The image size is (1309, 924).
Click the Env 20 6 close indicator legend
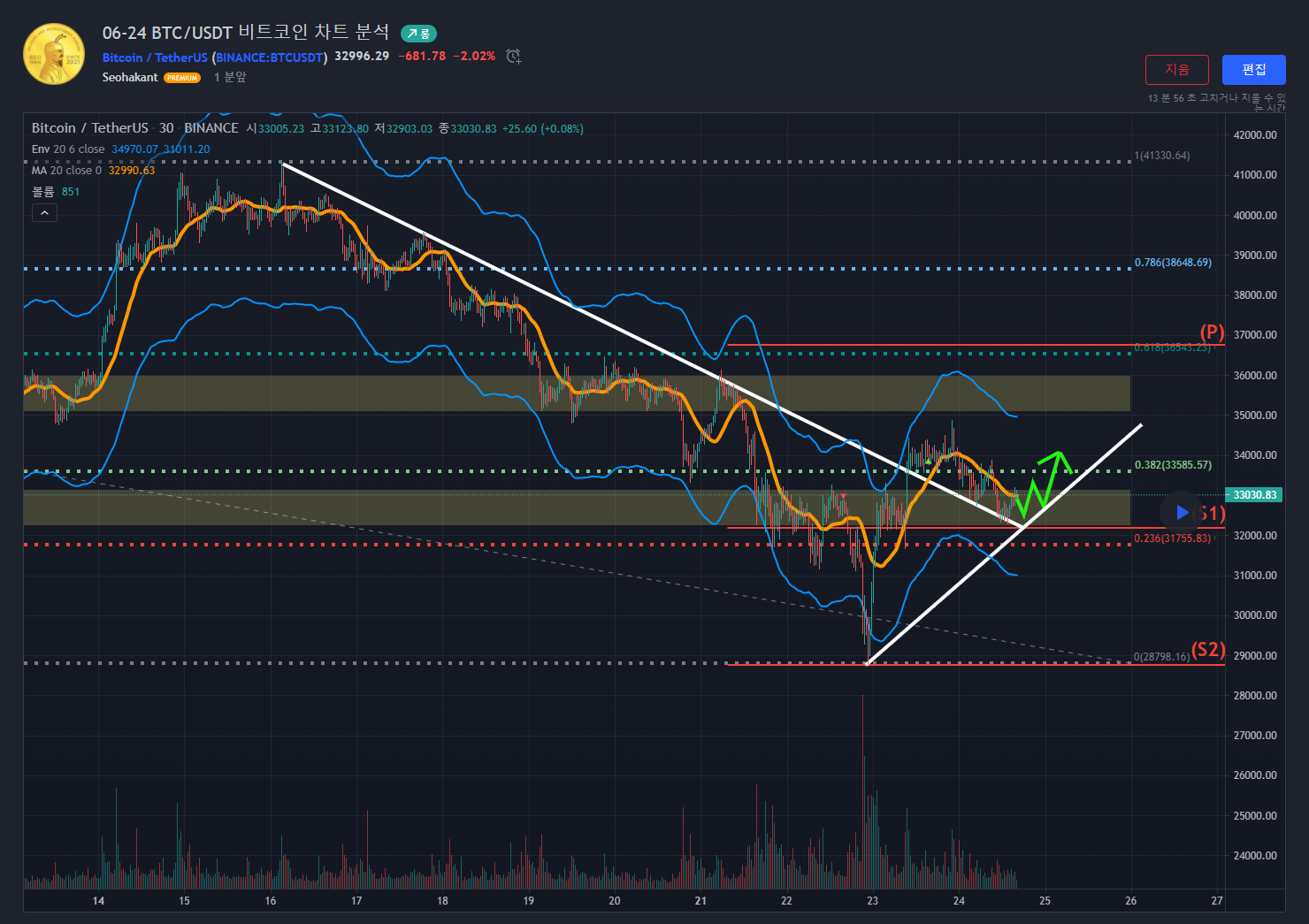pos(68,149)
